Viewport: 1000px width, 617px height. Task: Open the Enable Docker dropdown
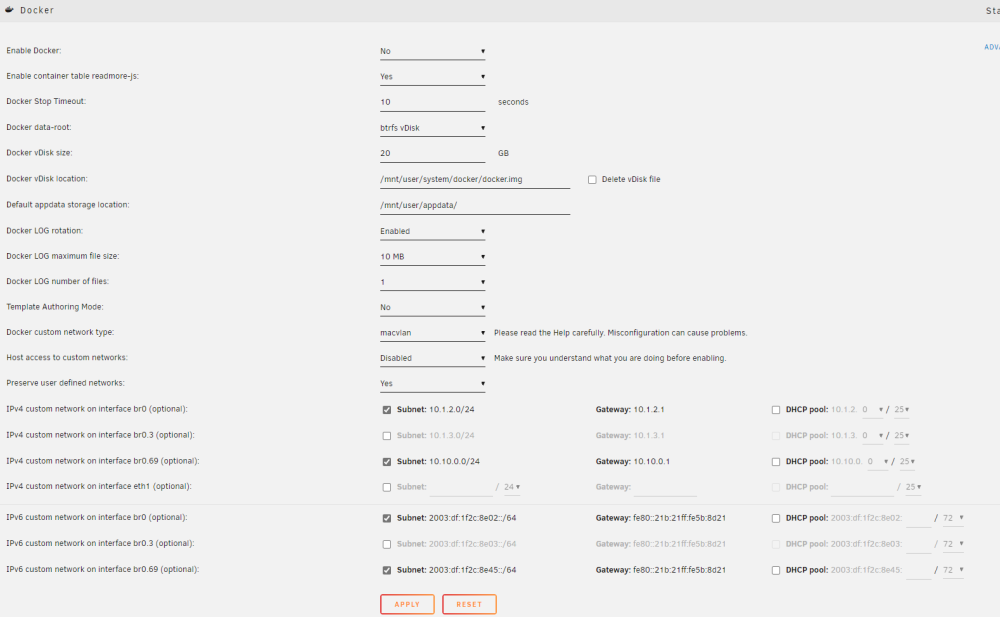tap(432, 51)
